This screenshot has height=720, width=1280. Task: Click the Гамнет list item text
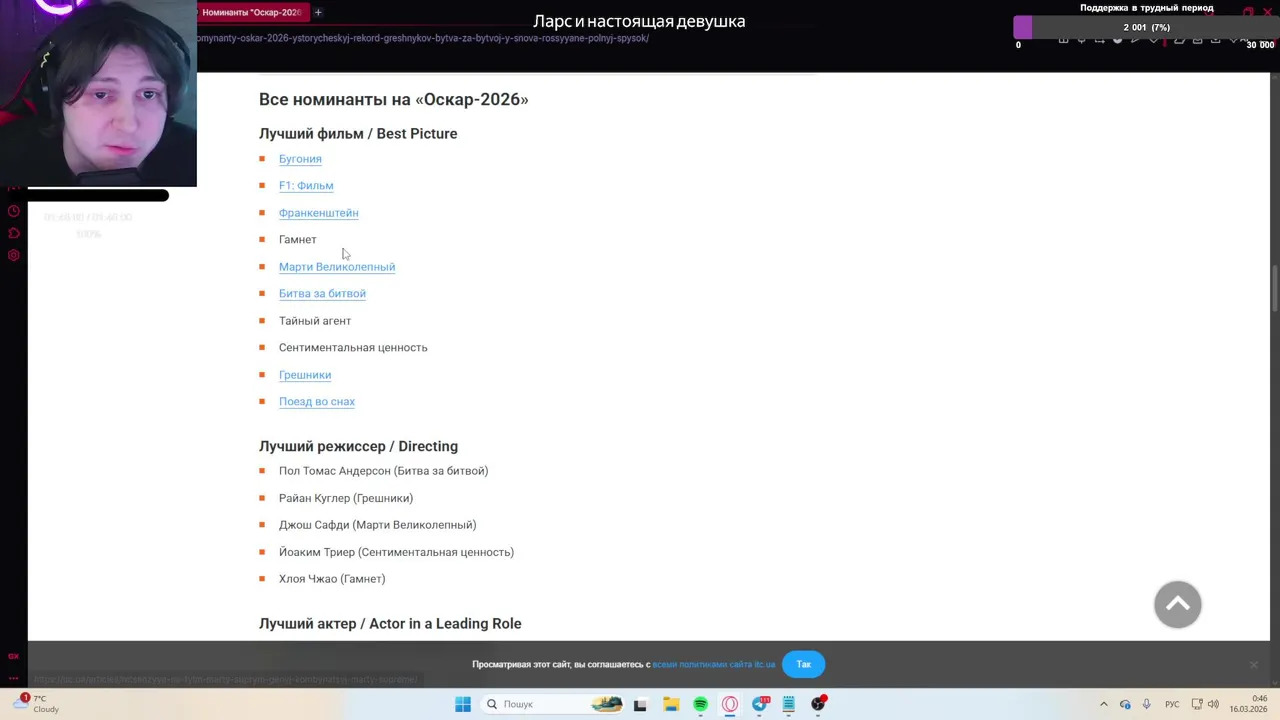coord(297,240)
